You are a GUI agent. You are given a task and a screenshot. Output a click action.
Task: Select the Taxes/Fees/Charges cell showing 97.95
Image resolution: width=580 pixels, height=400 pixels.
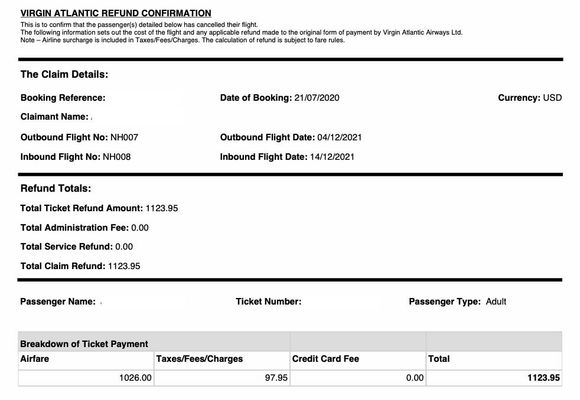[x=222, y=378]
